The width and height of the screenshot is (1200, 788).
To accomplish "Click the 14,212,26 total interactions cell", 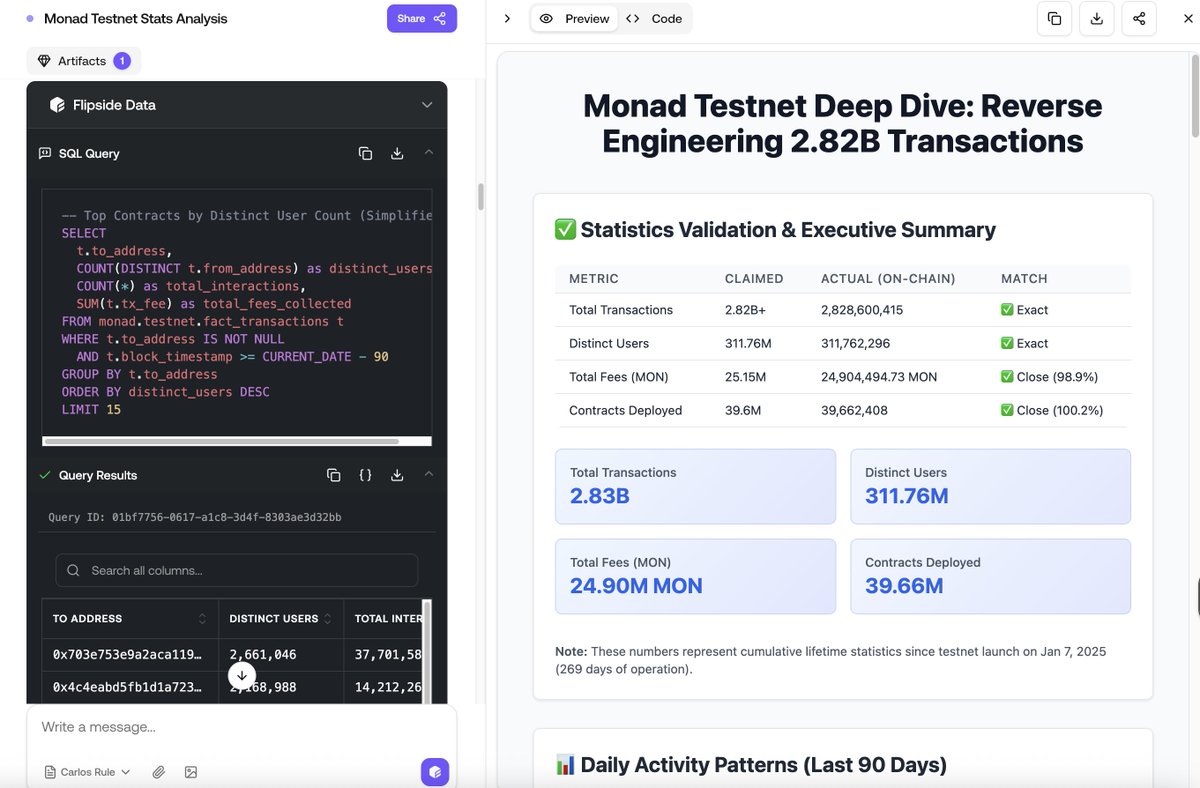I will click(x=388, y=687).
